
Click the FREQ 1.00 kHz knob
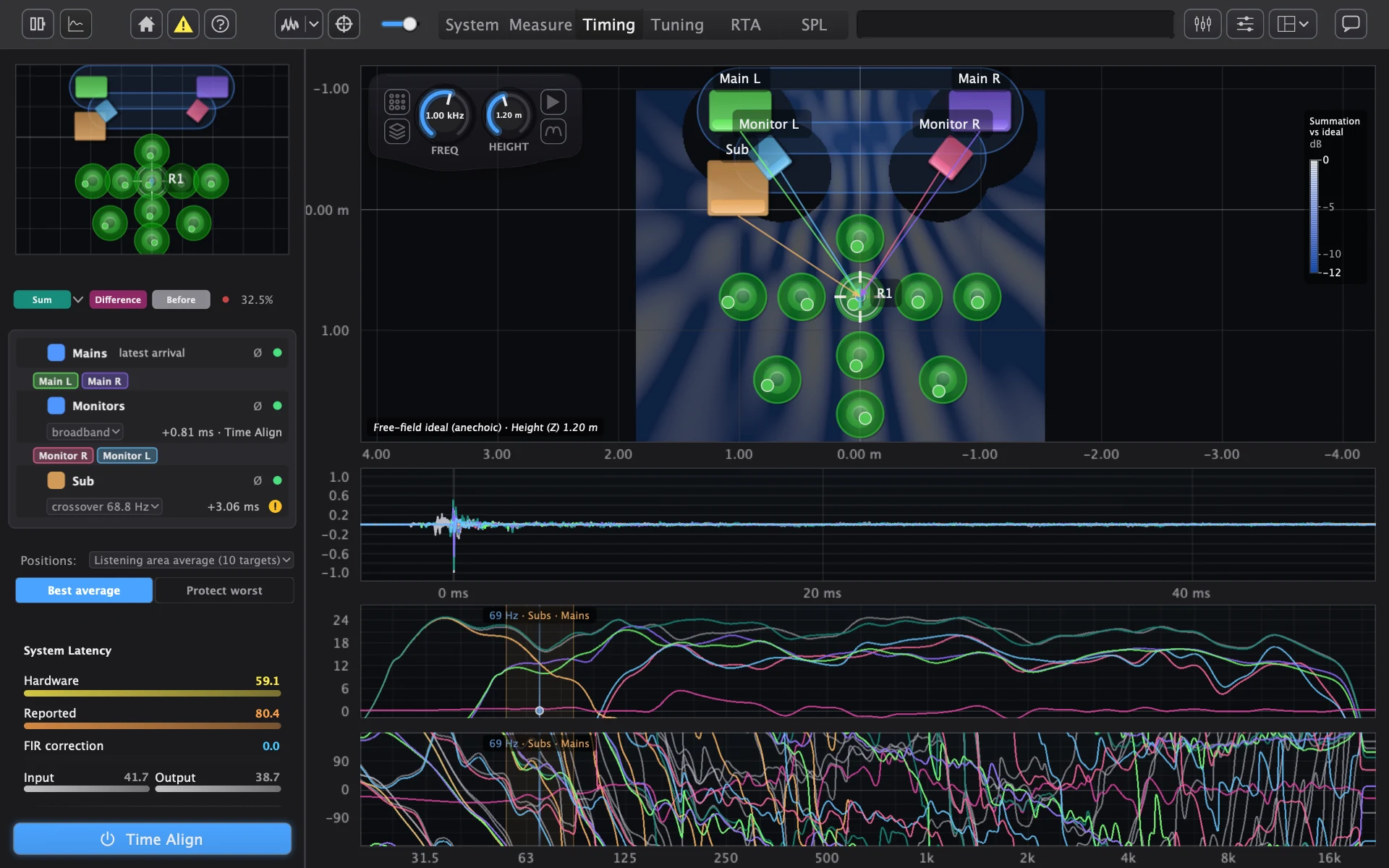click(x=444, y=115)
